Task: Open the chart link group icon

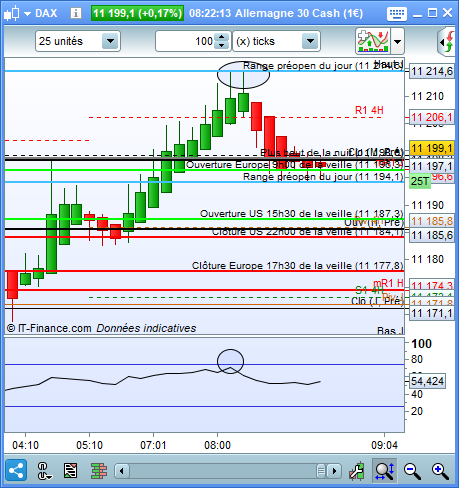Action: (x=44, y=471)
